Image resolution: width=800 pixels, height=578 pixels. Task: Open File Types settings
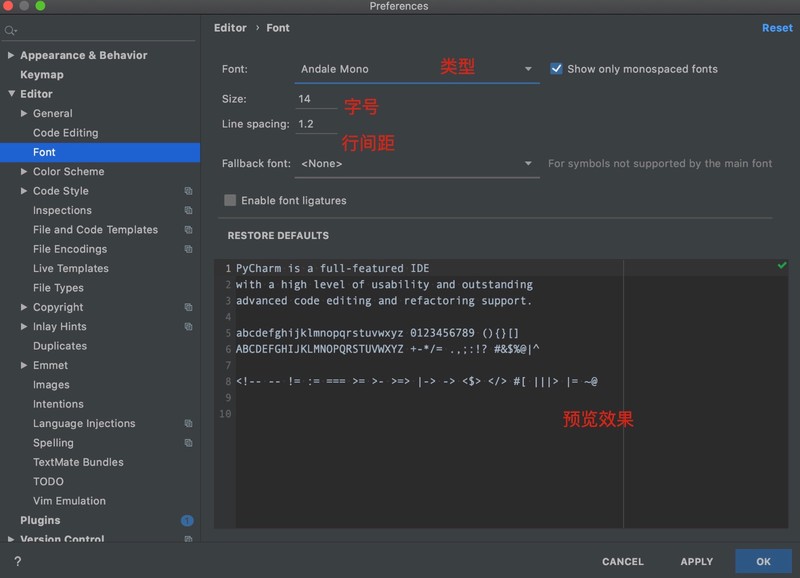click(58, 288)
